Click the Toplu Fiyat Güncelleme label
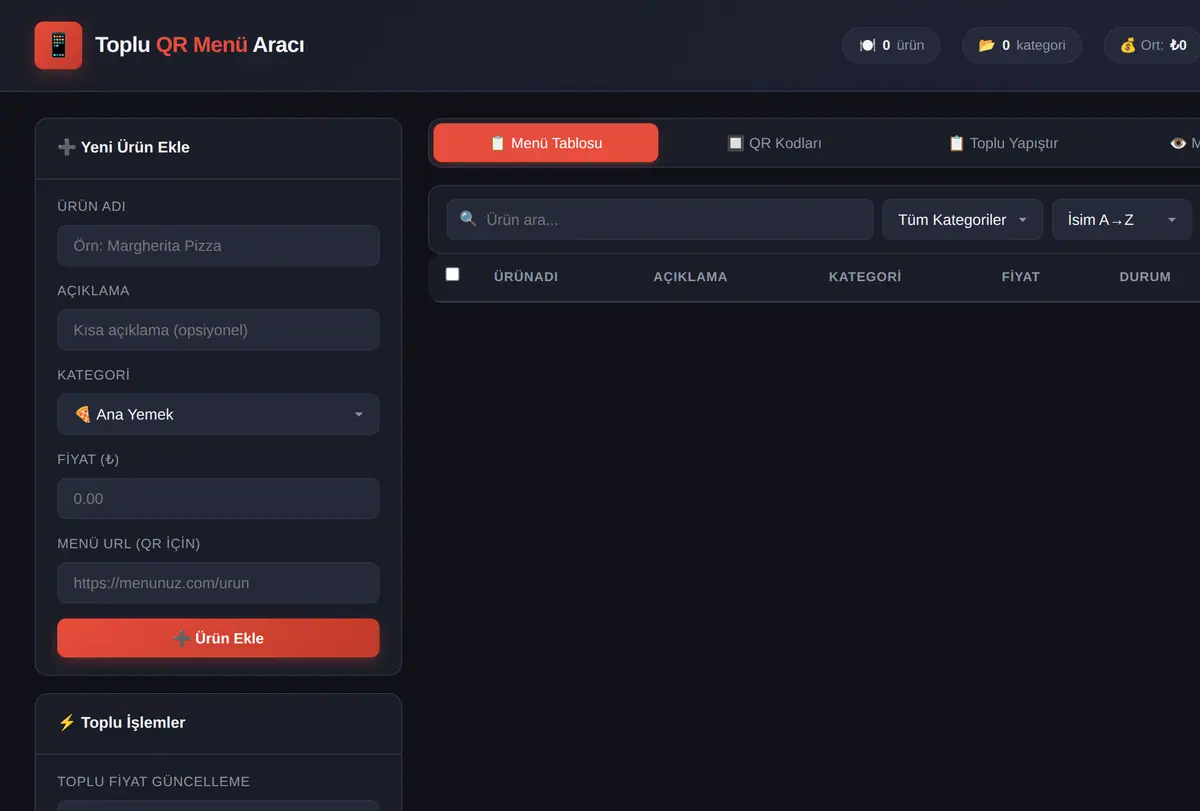This screenshot has width=1200, height=811. point(154,781)
